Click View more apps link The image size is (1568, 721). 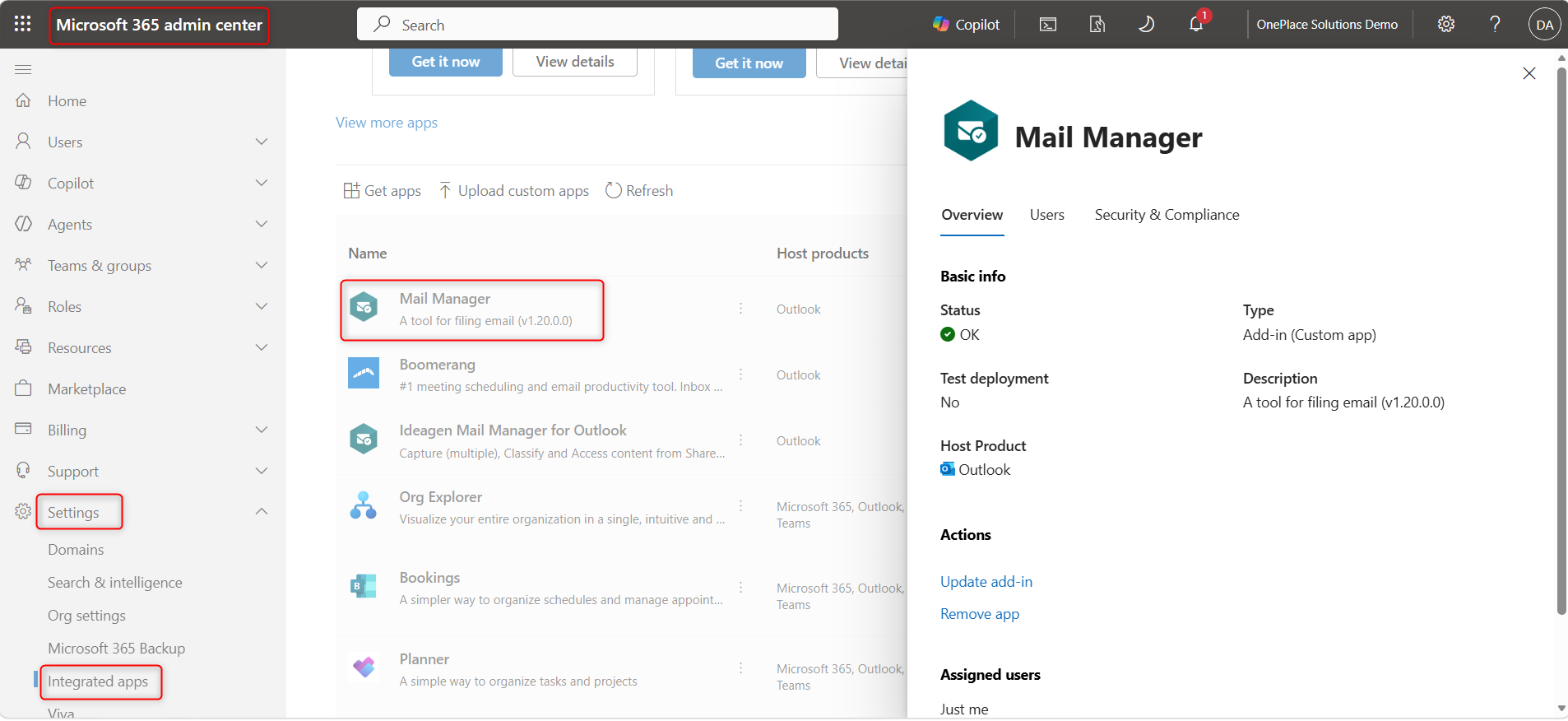387,123
